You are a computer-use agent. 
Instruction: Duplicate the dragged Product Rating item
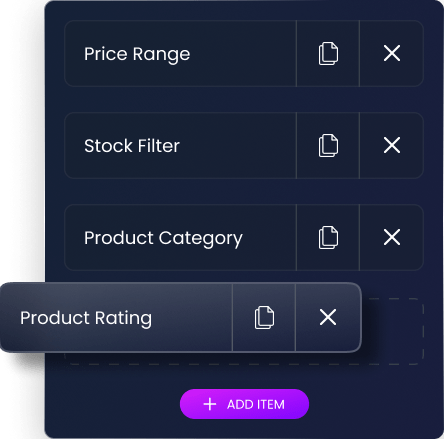264,317
